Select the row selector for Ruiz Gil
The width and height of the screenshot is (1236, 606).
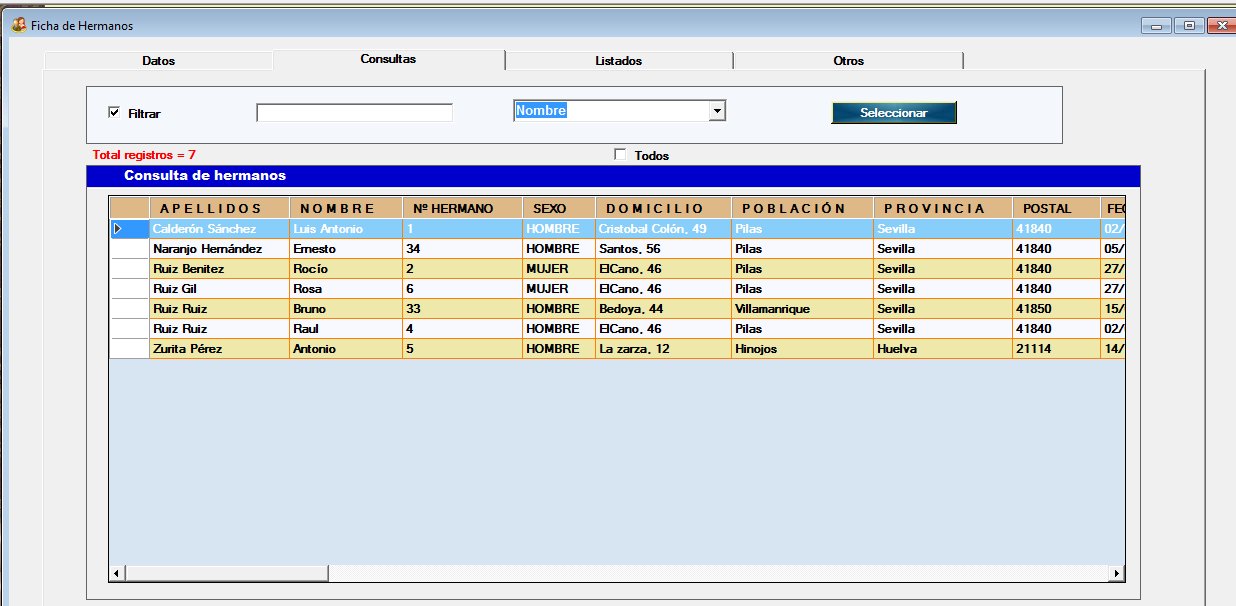129,289
